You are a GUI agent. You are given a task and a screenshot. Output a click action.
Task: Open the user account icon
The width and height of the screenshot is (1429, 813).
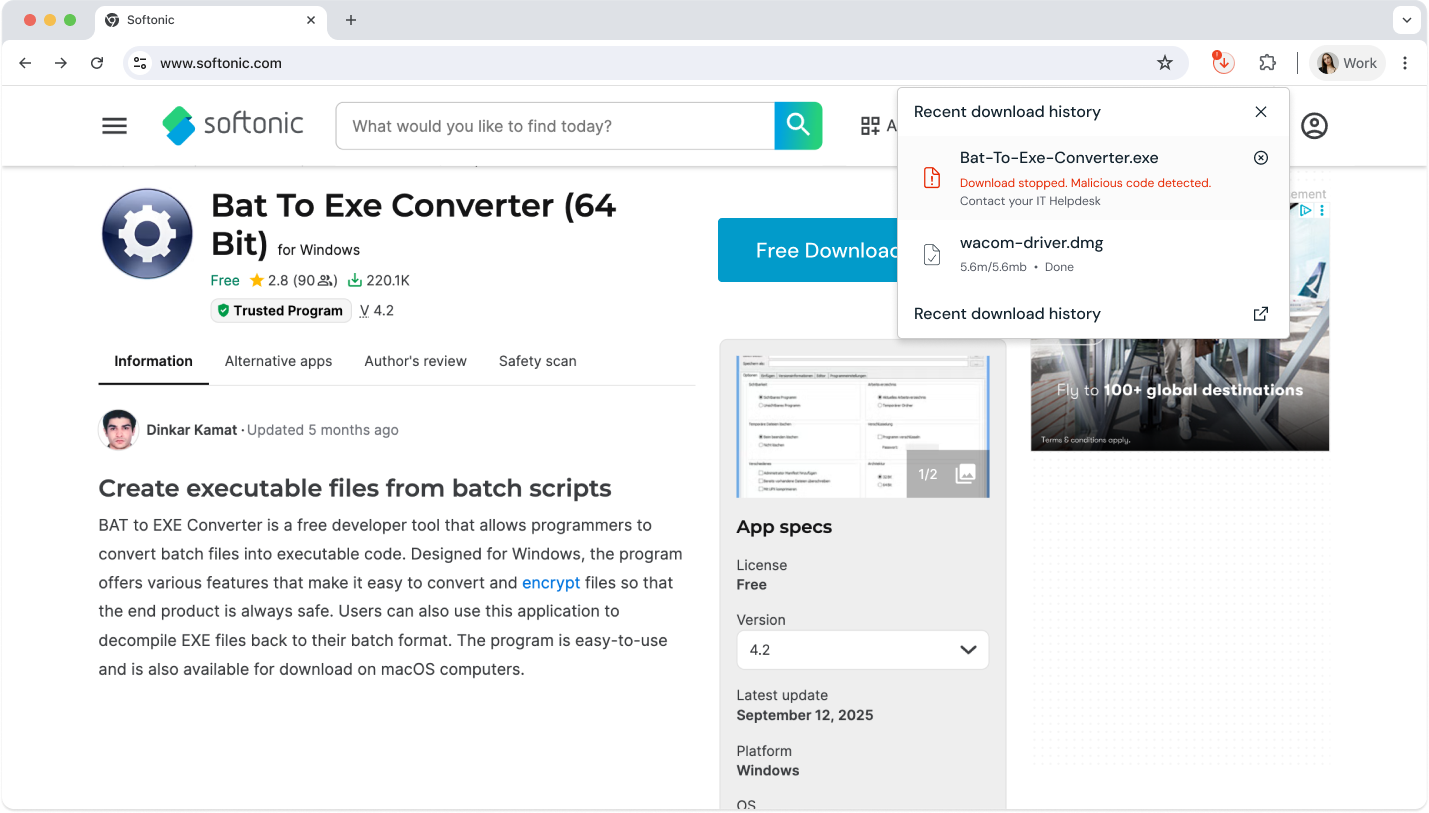pyautogui.click(x=1314, y=126)
